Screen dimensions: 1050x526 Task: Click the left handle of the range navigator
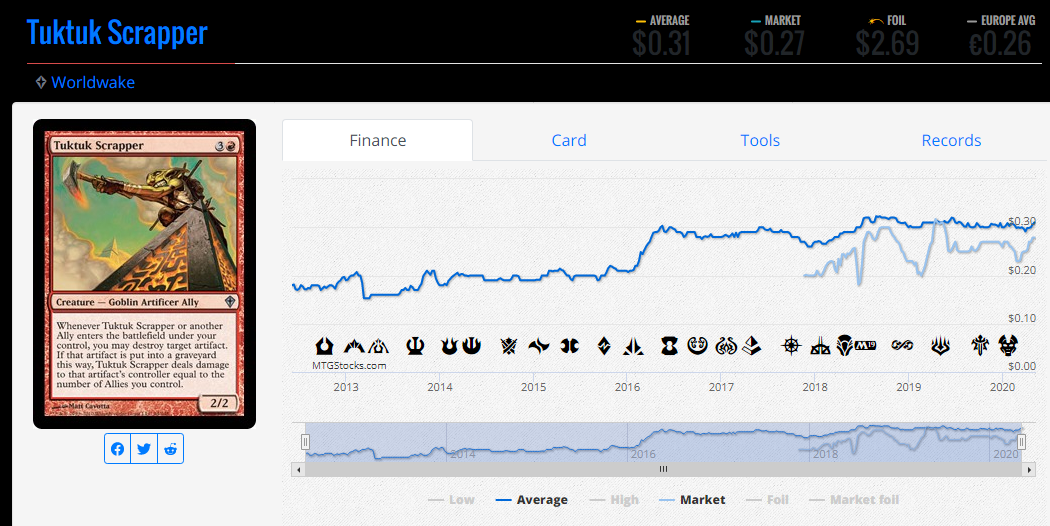click(x=305, y=442)
